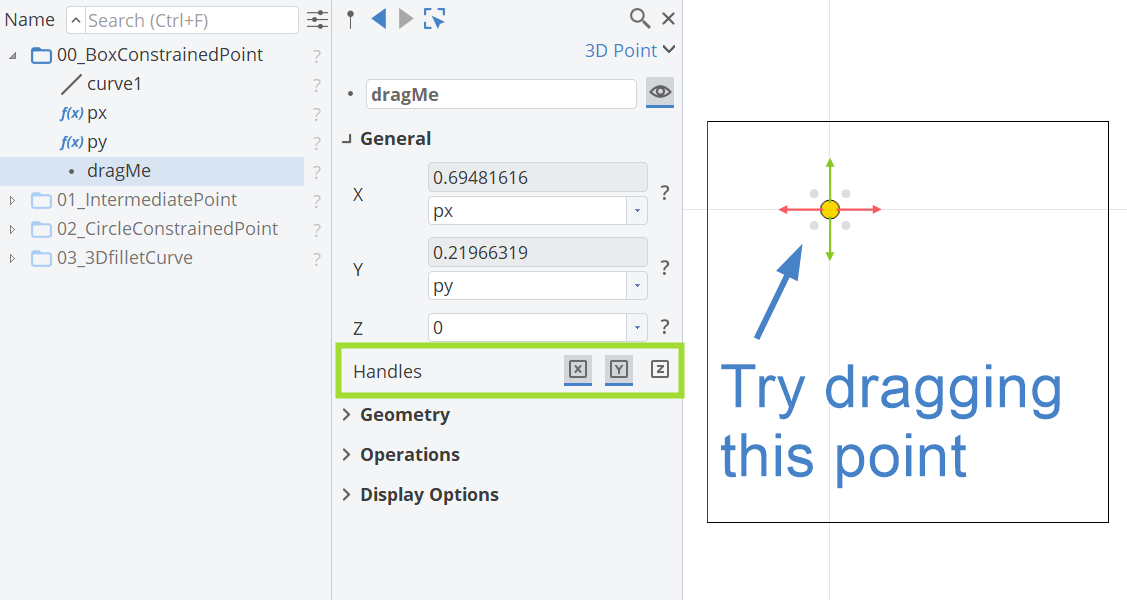Toggle the X handle button

tap(577, 370)
